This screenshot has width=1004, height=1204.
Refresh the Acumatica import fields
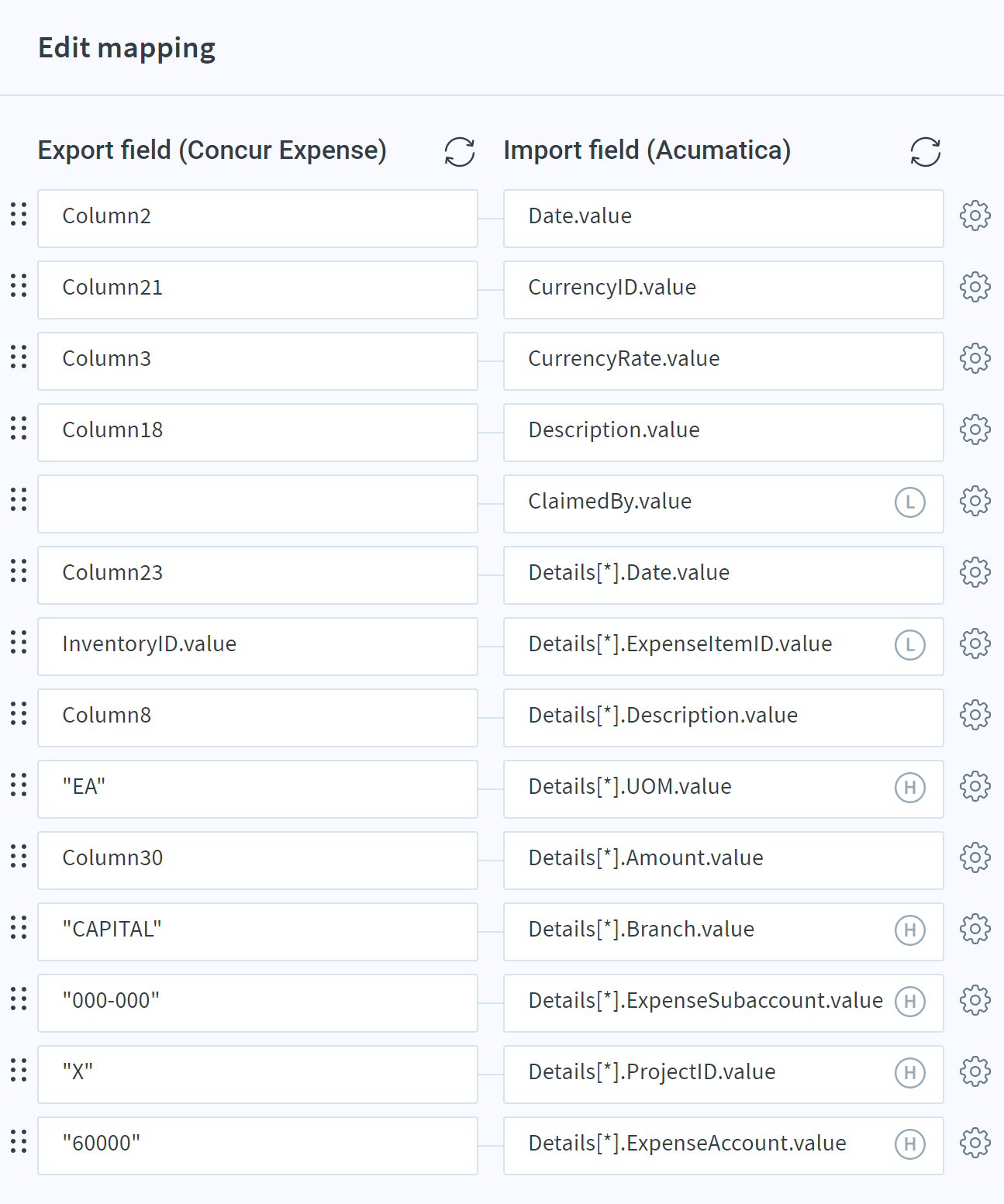click(x=925, y=152)
